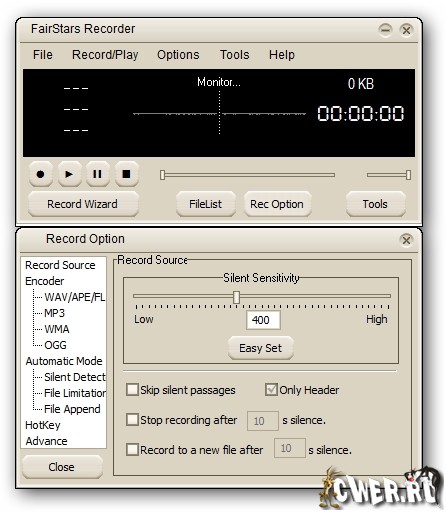This screenshot has width=446, height=512.
Task: Open the FileList button
Action: (x=206, y=204)
